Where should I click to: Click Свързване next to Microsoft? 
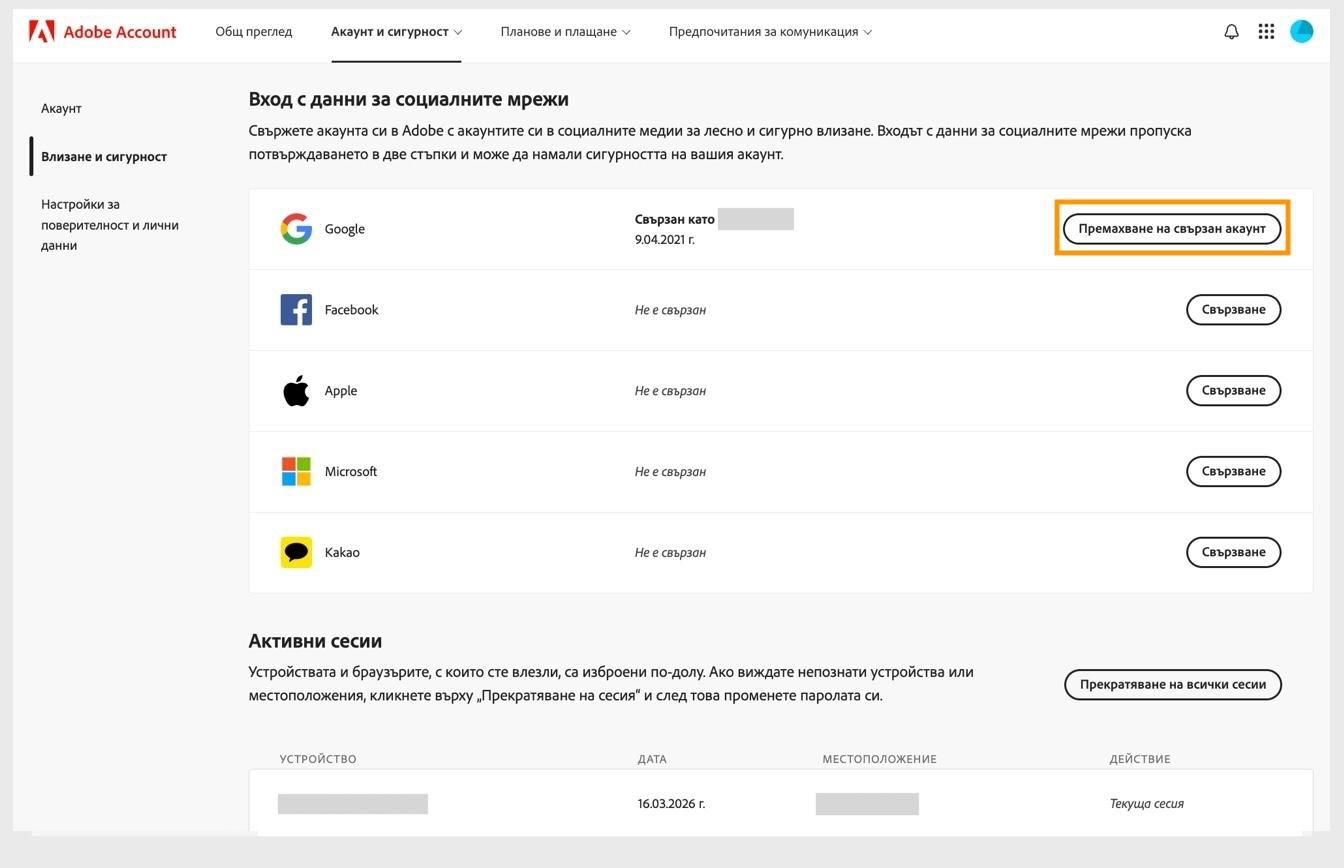[1233, 471]
